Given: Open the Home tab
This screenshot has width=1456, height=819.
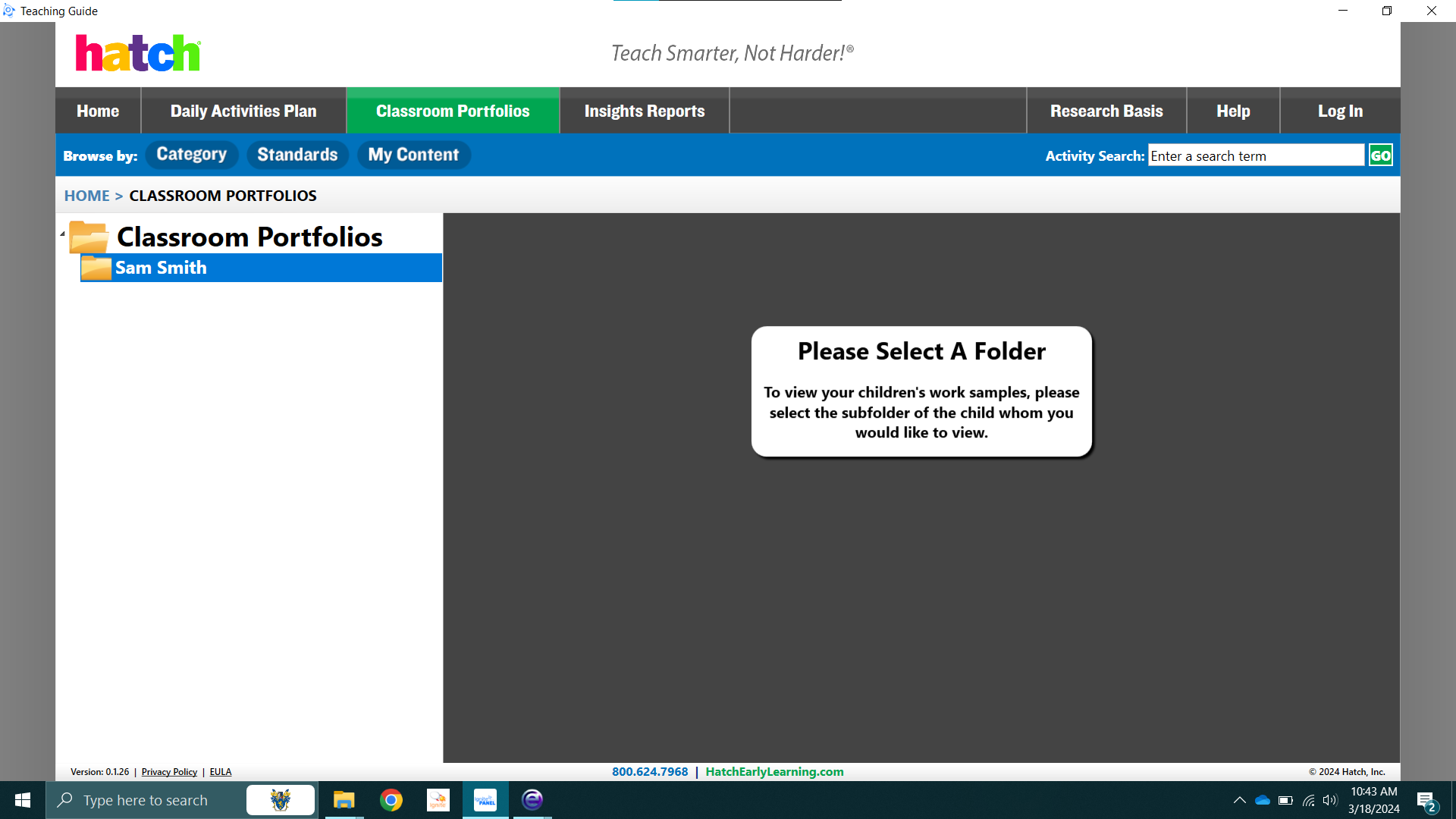Looking at the screenshot, I should (x=98, y=111).
